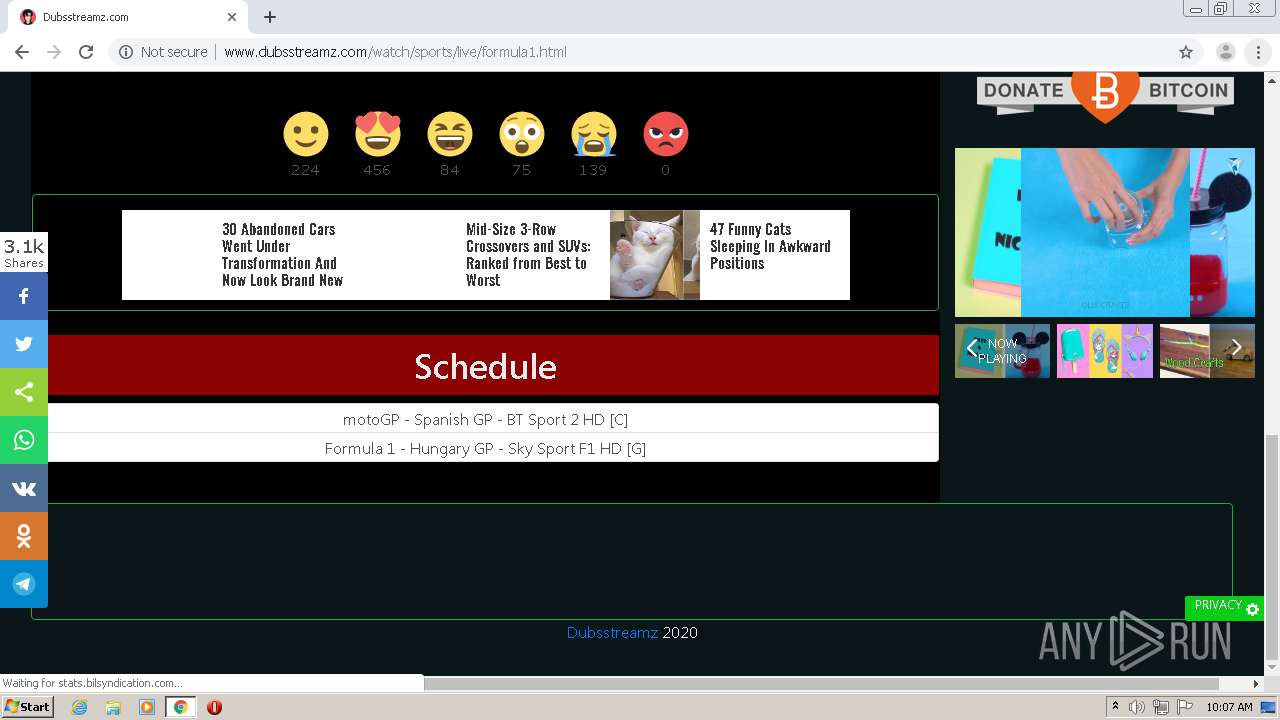Go forward with the browser forward arrow
1280x720 pixels.
click(54, 52)
